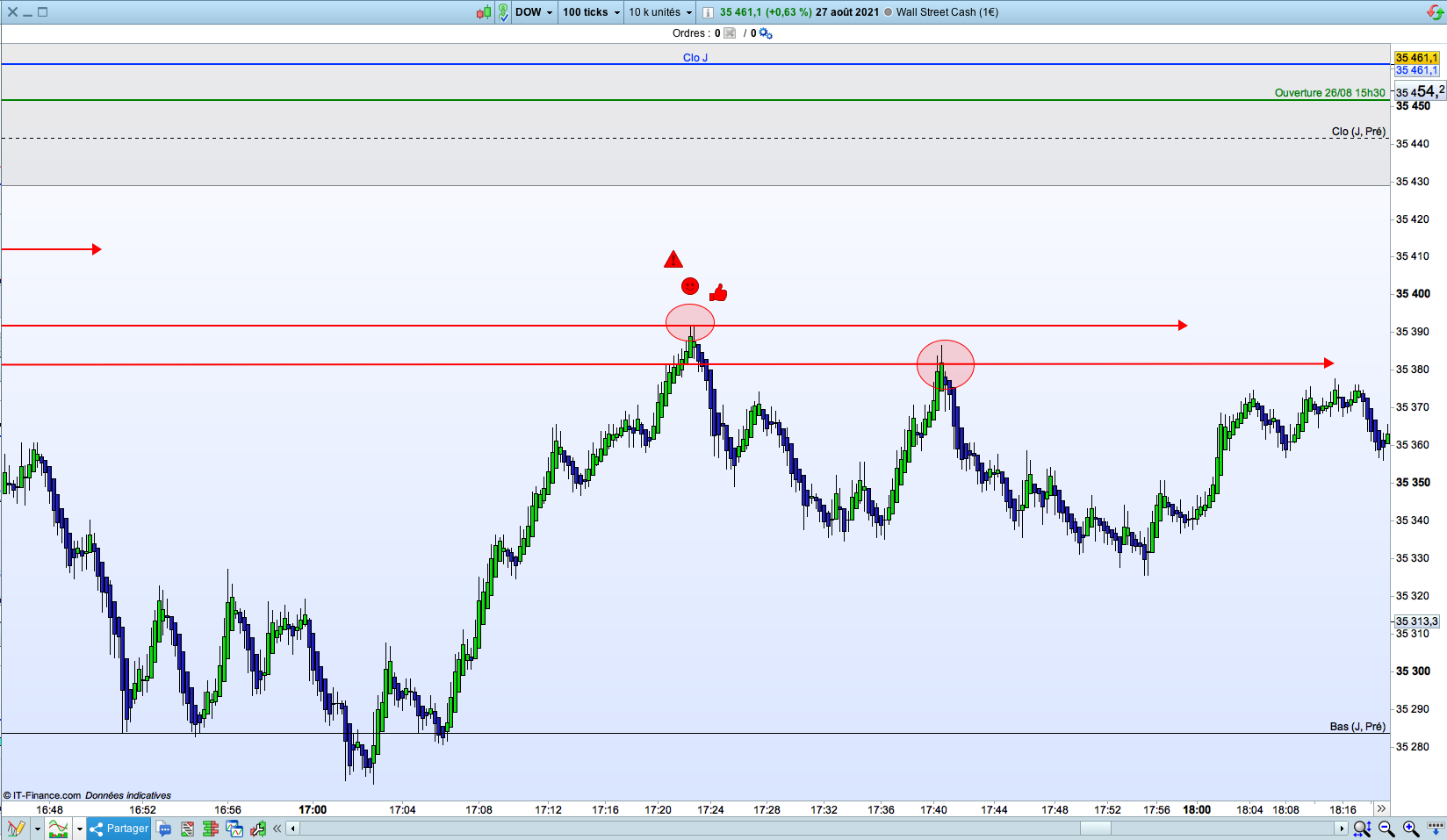Click the Clo J line label
1447x840 pixels.
(695, 58)
